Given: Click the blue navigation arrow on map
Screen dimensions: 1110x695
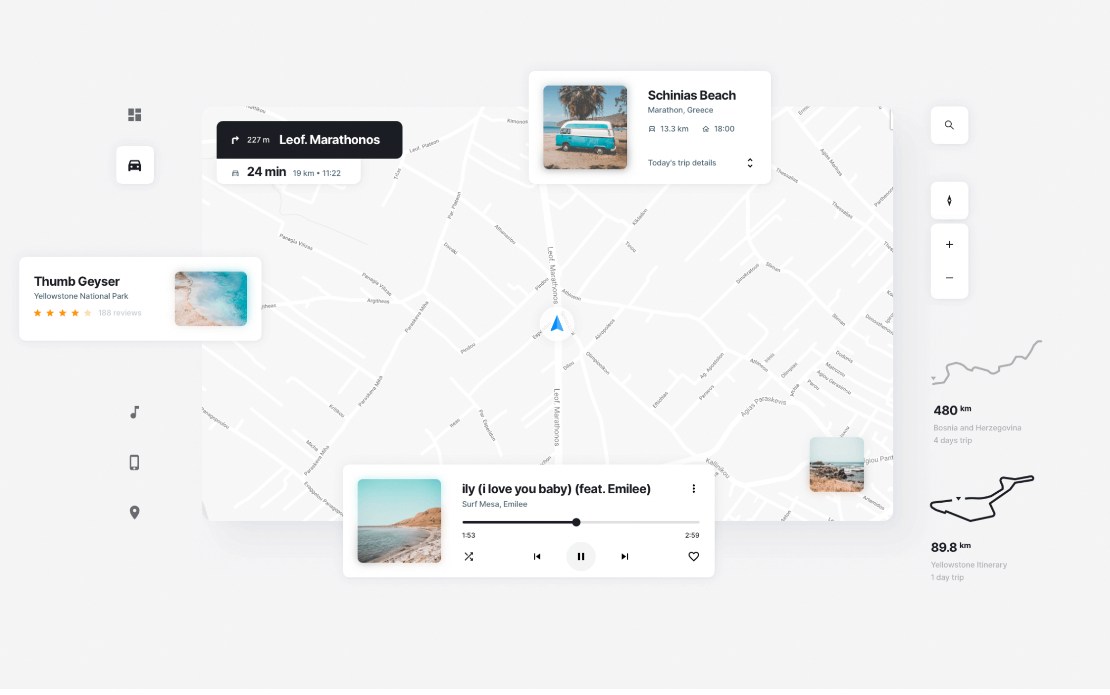Looking at the screenshot, I should pos(557,323).
